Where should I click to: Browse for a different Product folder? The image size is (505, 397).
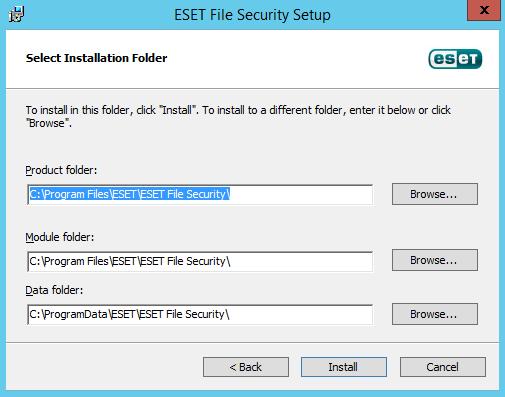[435, 194]
